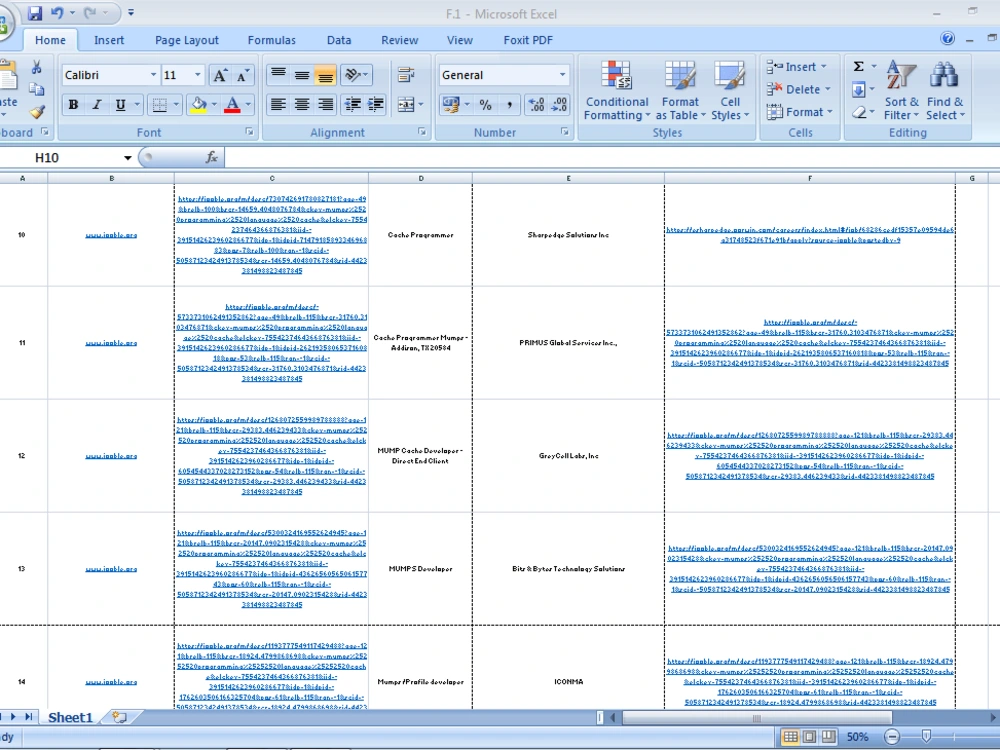Viewport: 1000px width, 750px height.
Task: Switch to the Formulas tab
Action: point(272,40)
